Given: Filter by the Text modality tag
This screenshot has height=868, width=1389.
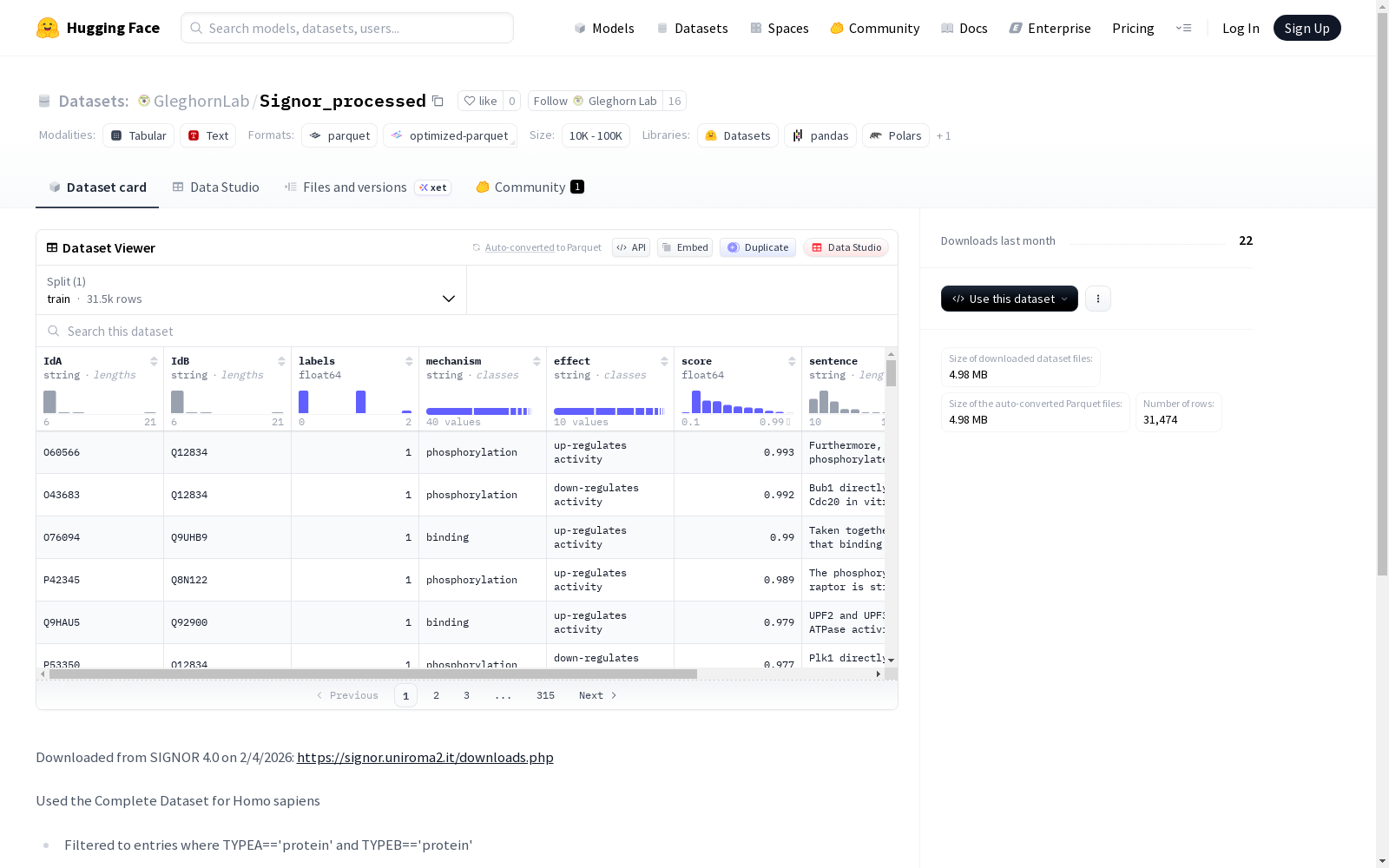Looking at the screenshot, I should (x=208, y=135).
